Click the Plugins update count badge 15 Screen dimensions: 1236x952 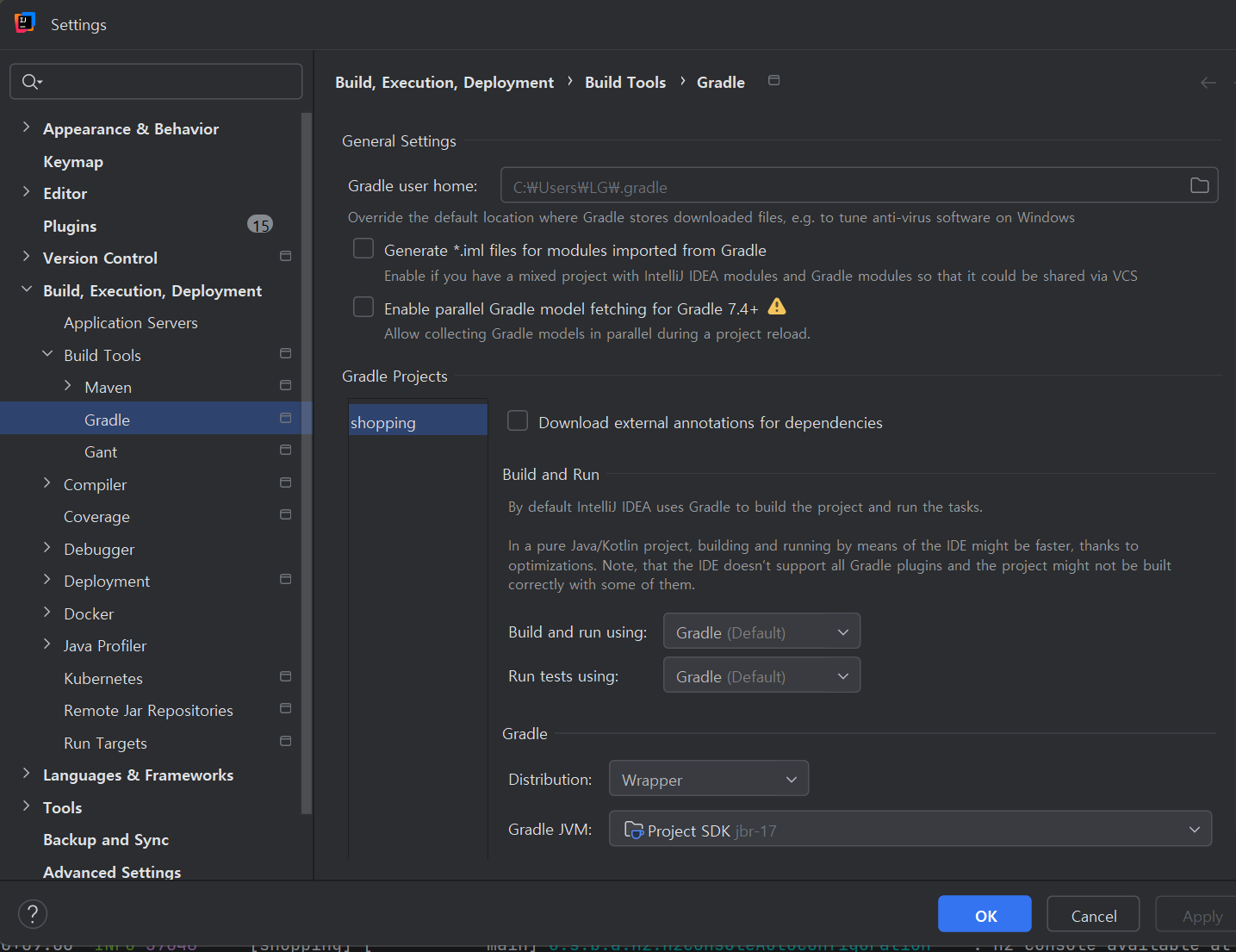260,225
